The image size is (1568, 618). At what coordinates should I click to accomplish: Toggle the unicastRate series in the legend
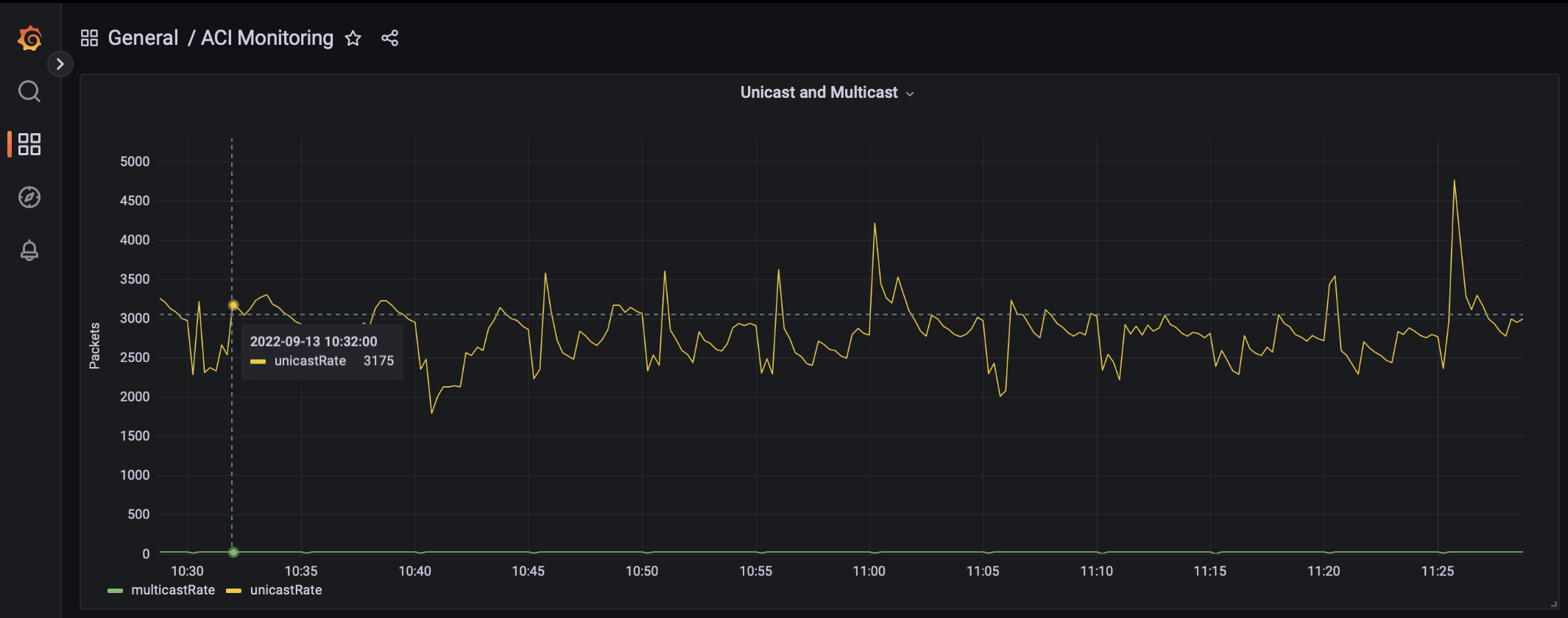coord(286,590)
